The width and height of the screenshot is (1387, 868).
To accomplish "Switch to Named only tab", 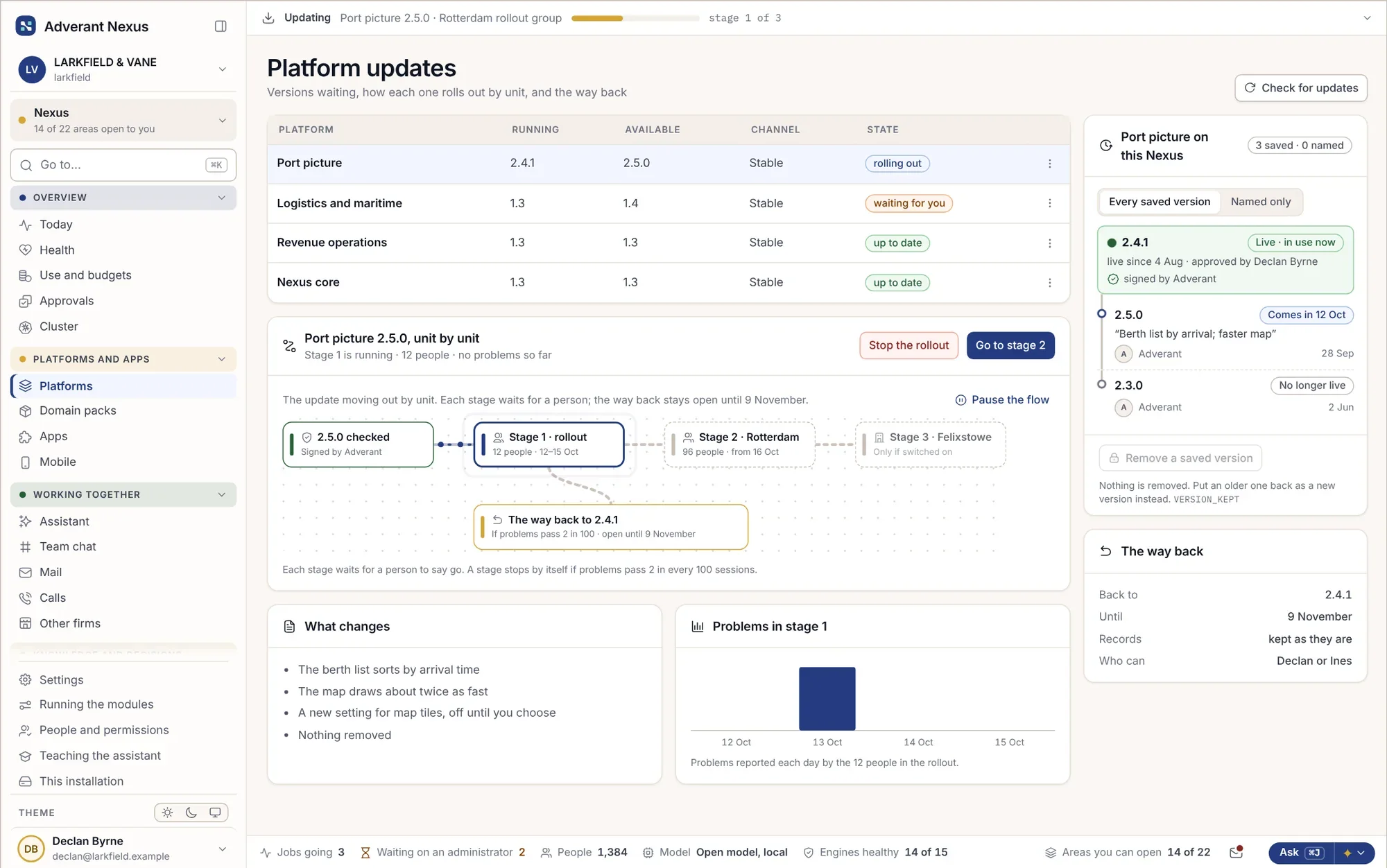I will click(x=1261, y=202).
